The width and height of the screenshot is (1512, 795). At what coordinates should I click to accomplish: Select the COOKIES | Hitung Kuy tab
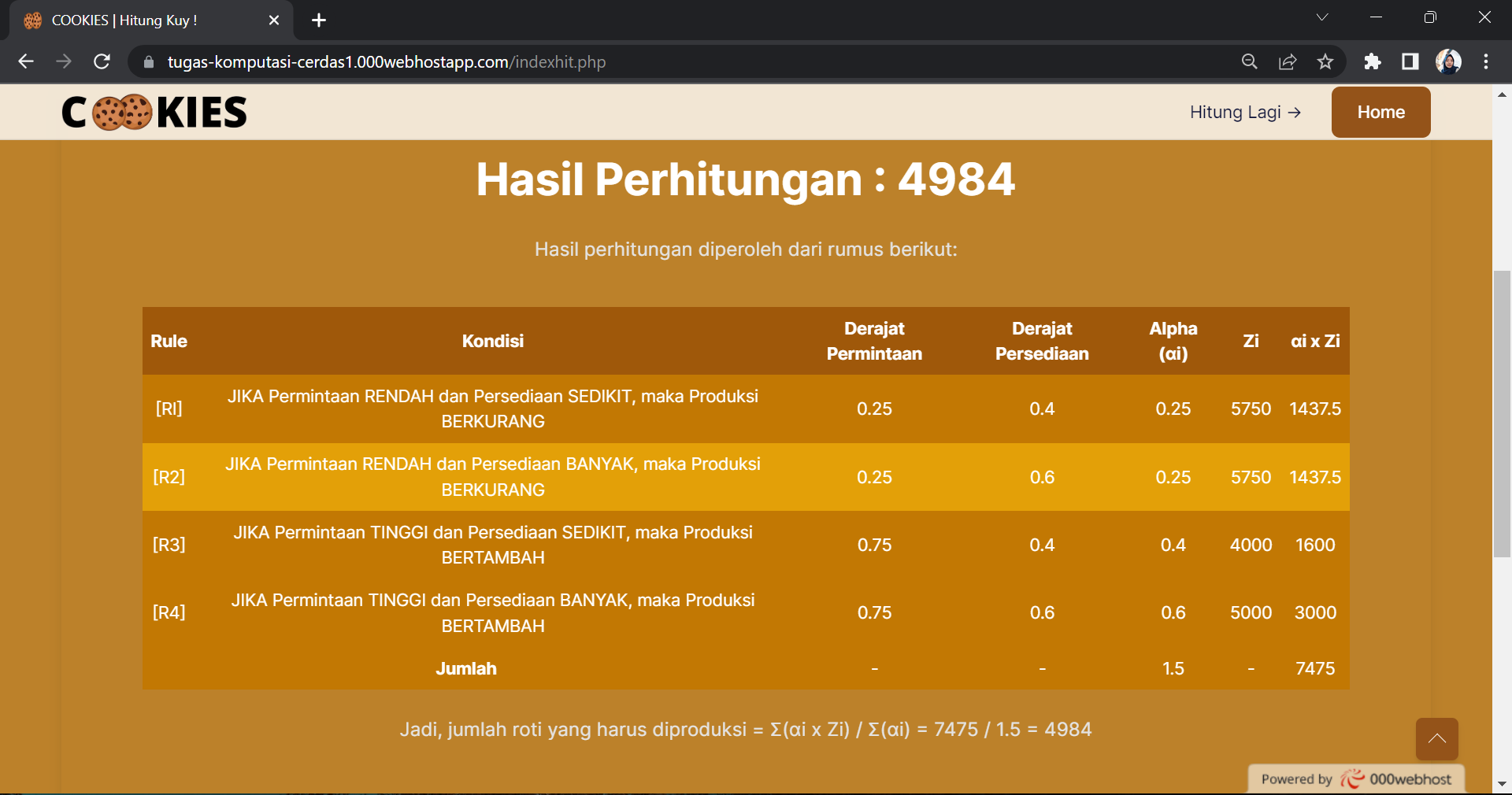pyautogui.click(x=151, y=20)
